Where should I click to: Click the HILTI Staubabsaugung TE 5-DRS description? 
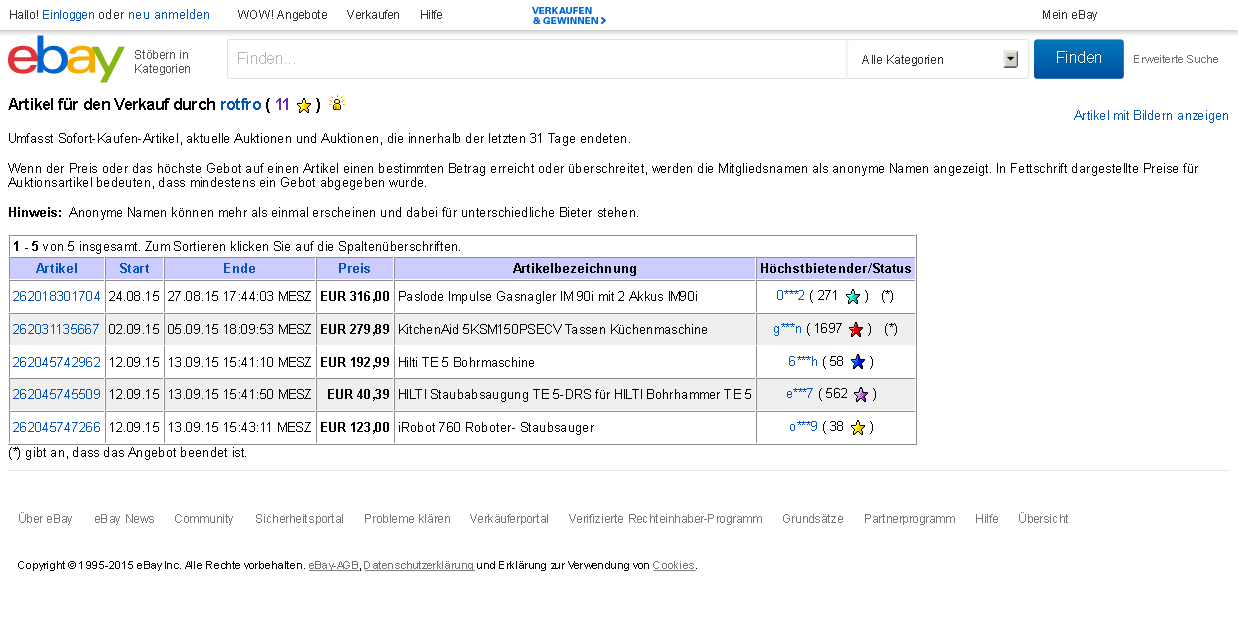click(575, 395)
